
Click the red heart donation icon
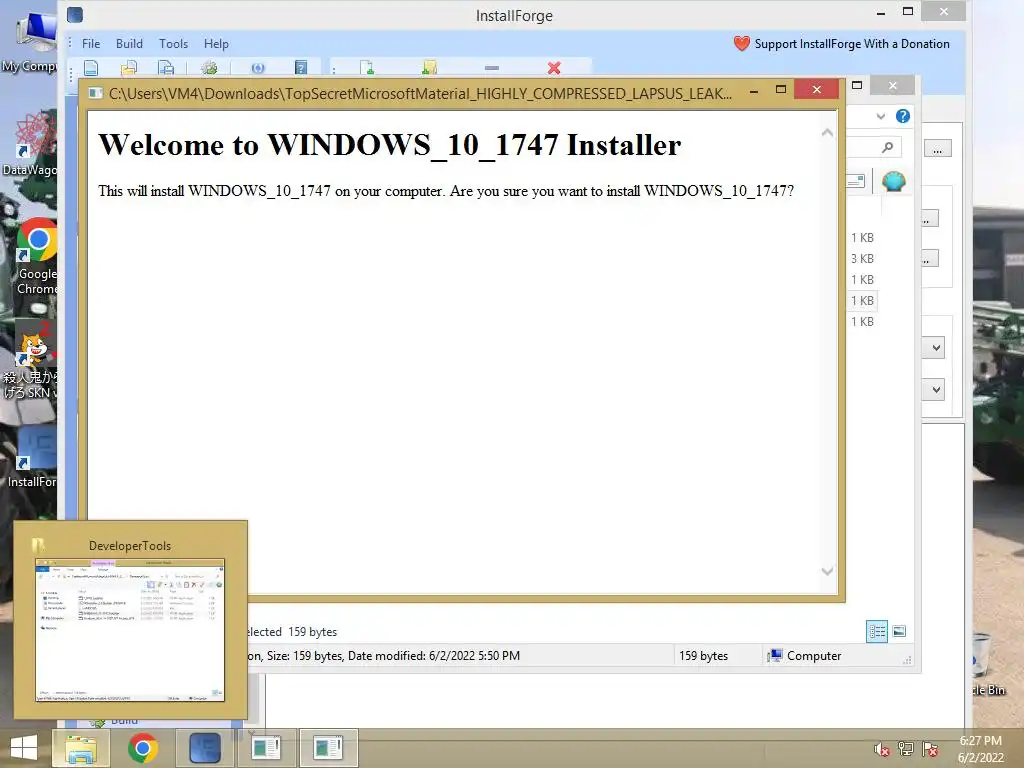pyautogui.click(x=741, y=44)
